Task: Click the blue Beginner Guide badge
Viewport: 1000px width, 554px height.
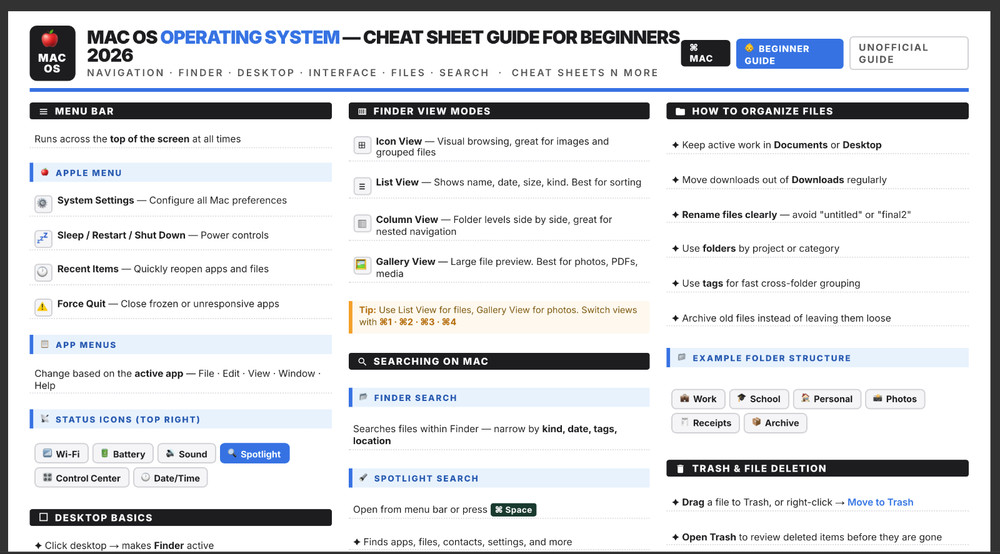Action: click(x=790, y=54)
